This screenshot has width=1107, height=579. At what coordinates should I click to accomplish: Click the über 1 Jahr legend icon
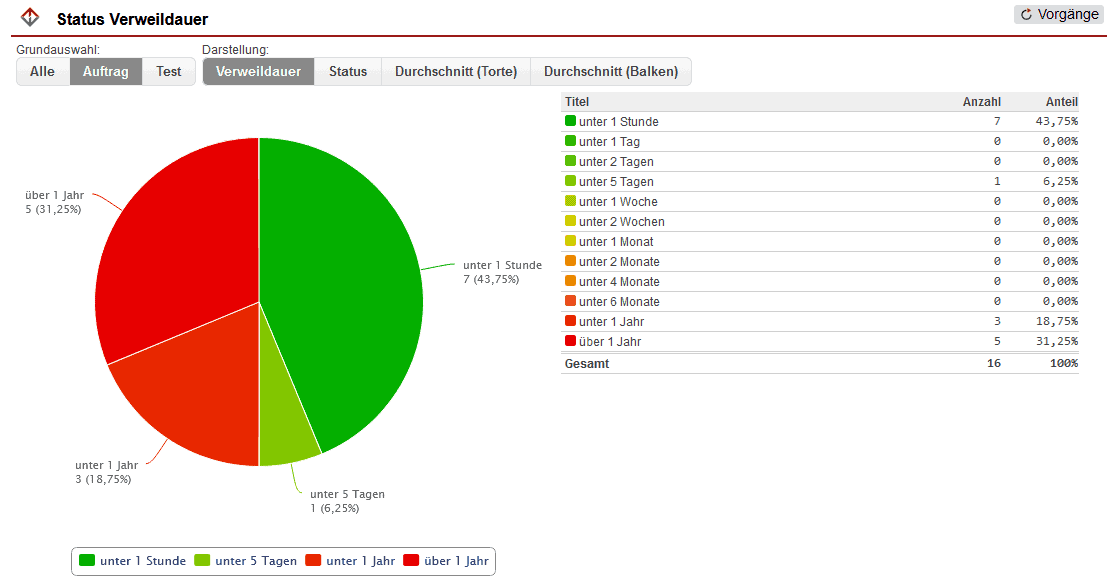pos(411,561)
